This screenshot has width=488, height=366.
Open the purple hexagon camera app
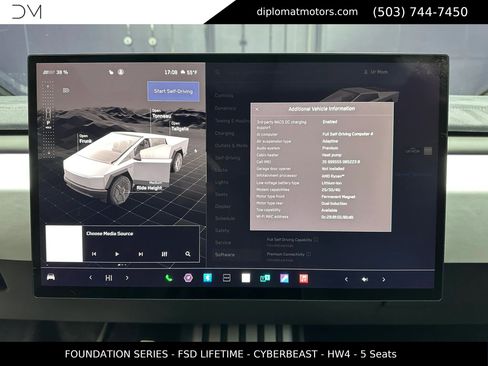(188, 278)
